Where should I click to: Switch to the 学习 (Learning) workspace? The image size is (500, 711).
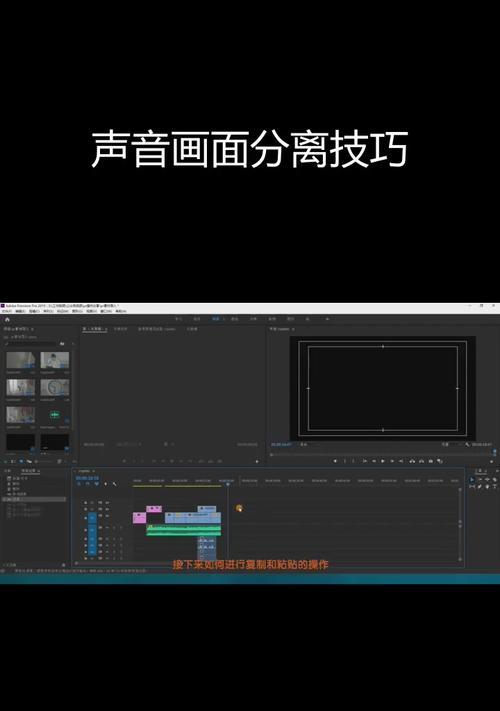[179, 319]
